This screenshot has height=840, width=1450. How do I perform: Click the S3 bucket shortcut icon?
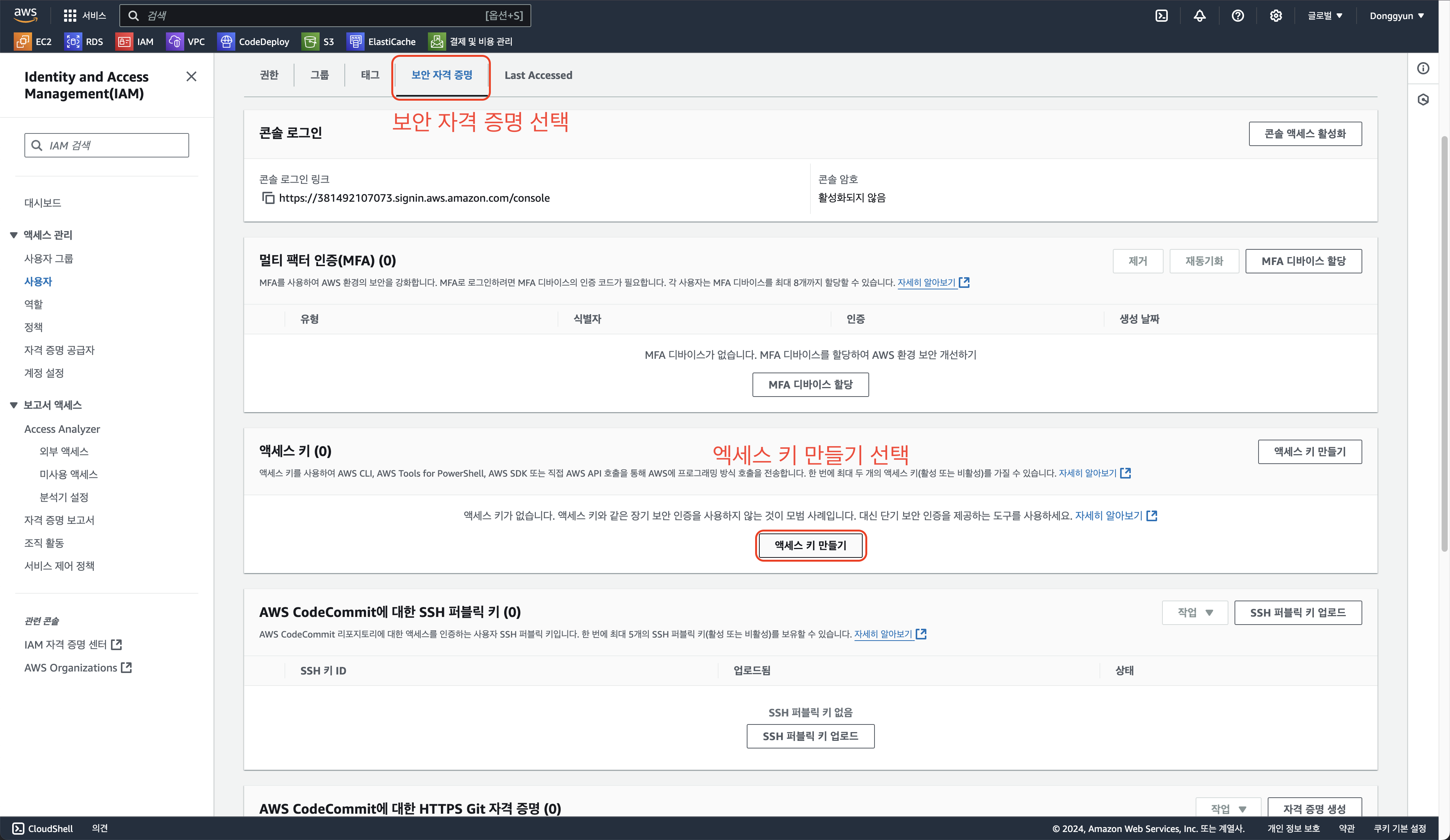point(310,42)
